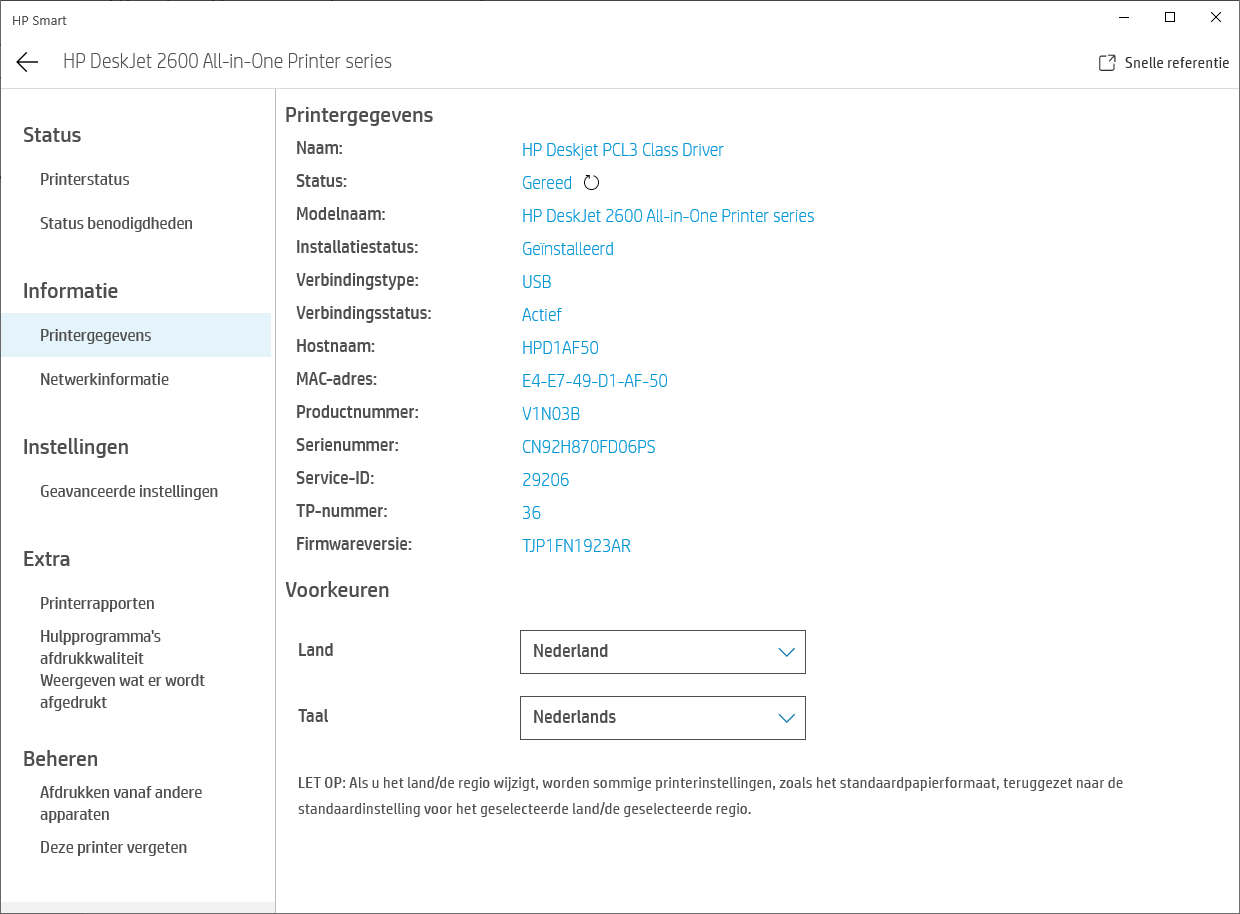Open Weergeven wat er wordt afgedrukt
Image resolution: width=1240 pixels, height=914 pixels.
pyautogui.click(x=122, y=691)
